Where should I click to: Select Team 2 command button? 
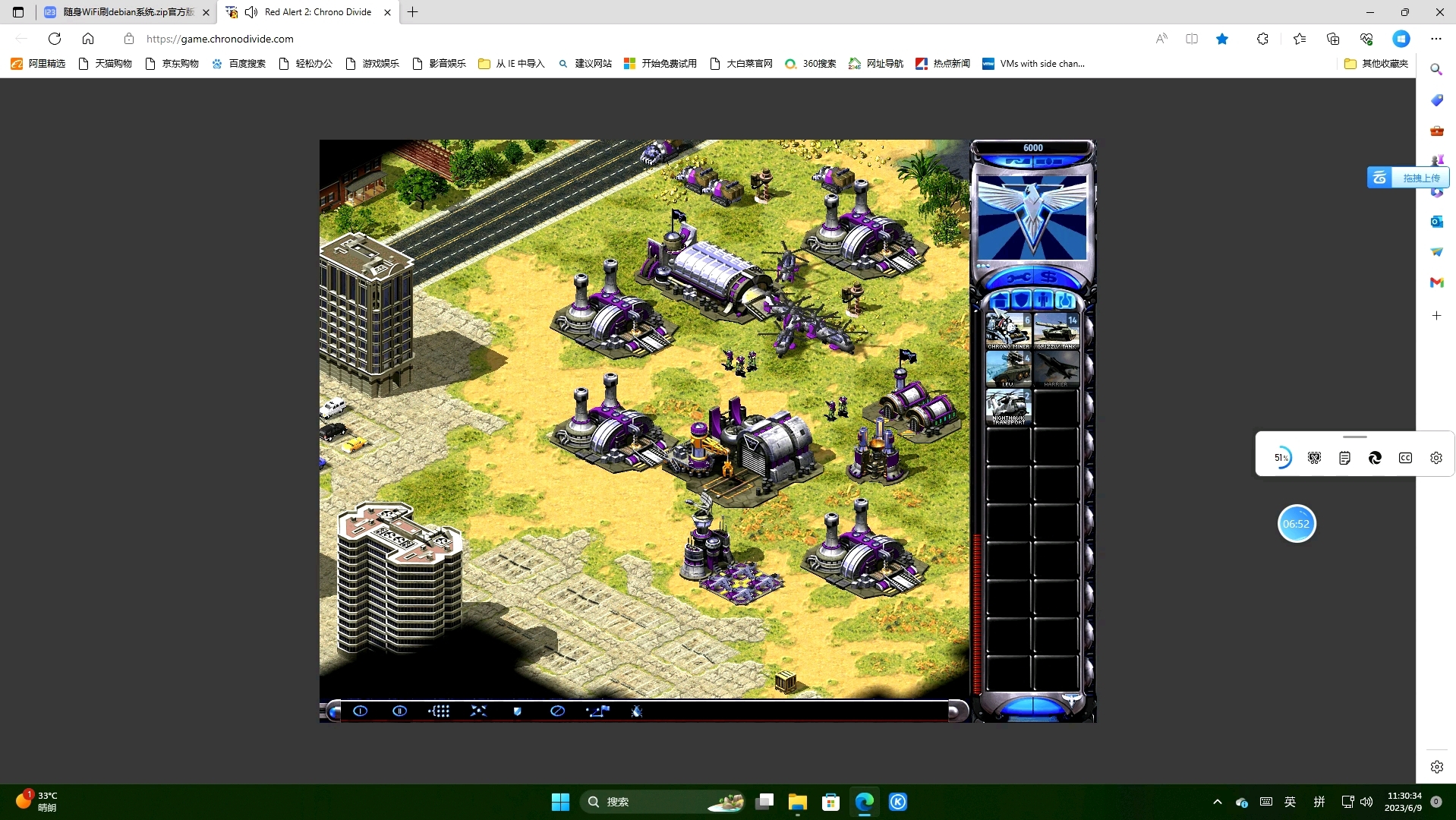pyautogui.click(x=399, y=711)
